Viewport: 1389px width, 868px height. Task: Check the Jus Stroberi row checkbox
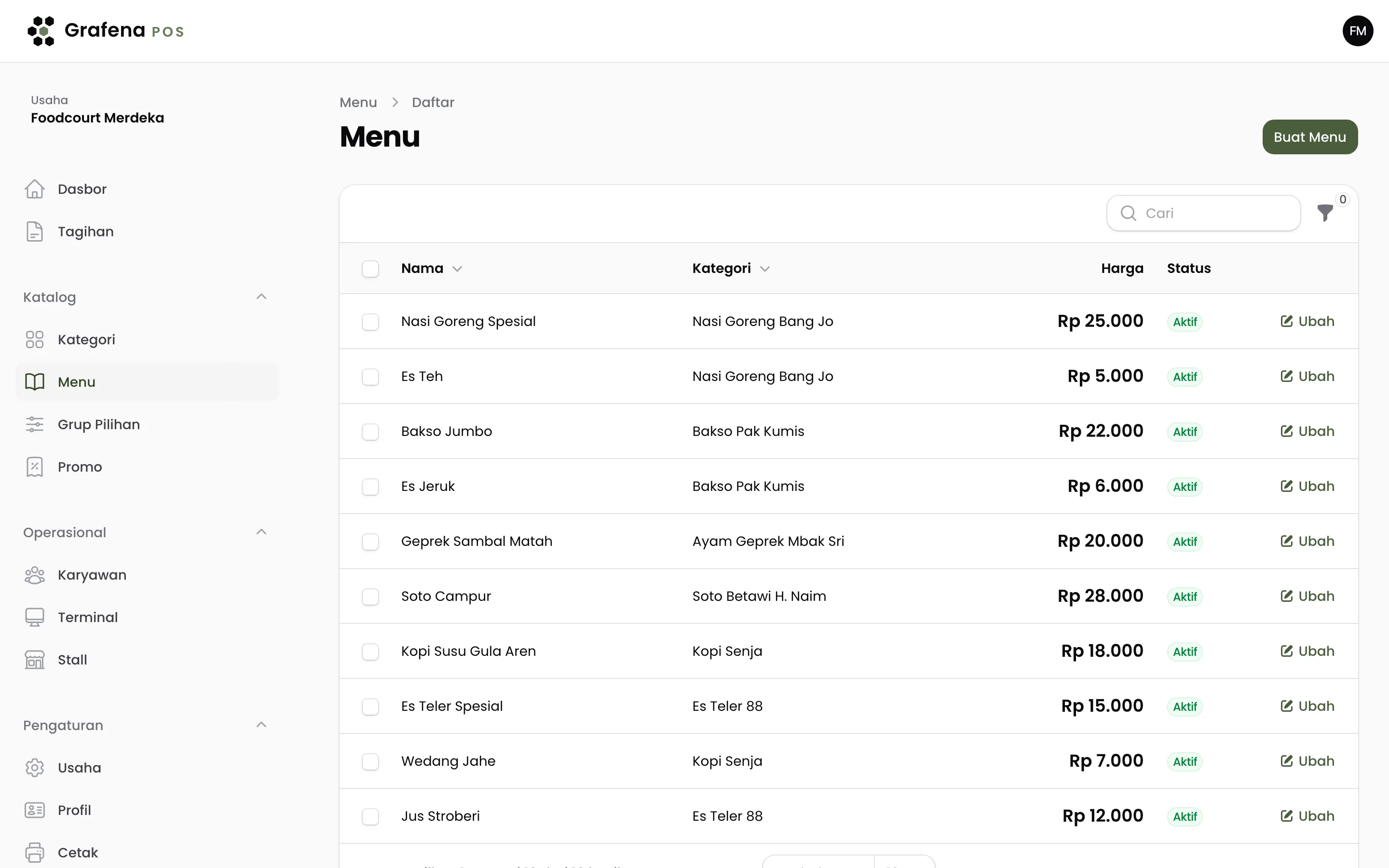tap(370, 816)
